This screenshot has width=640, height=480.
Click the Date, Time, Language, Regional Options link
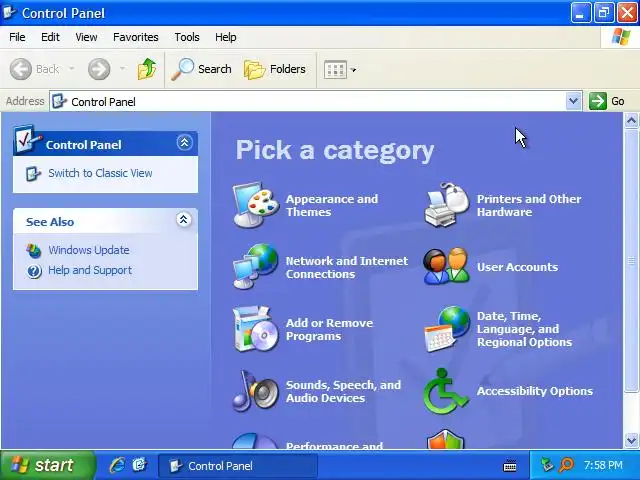tap(524, 329)
